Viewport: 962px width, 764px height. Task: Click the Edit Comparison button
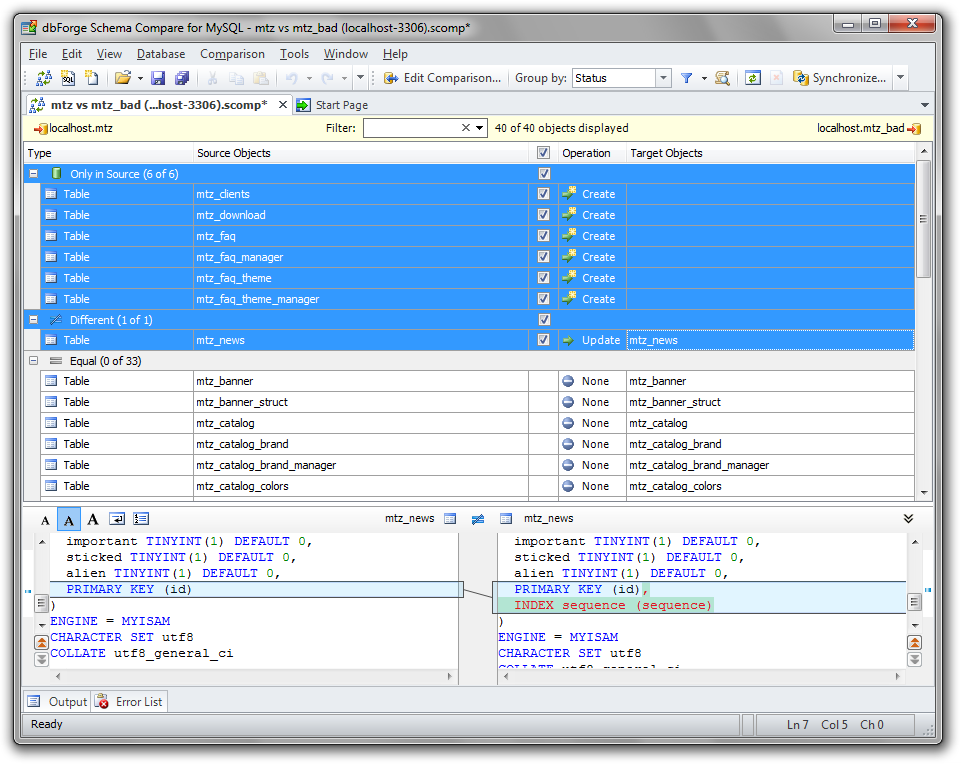click(442, 78)
